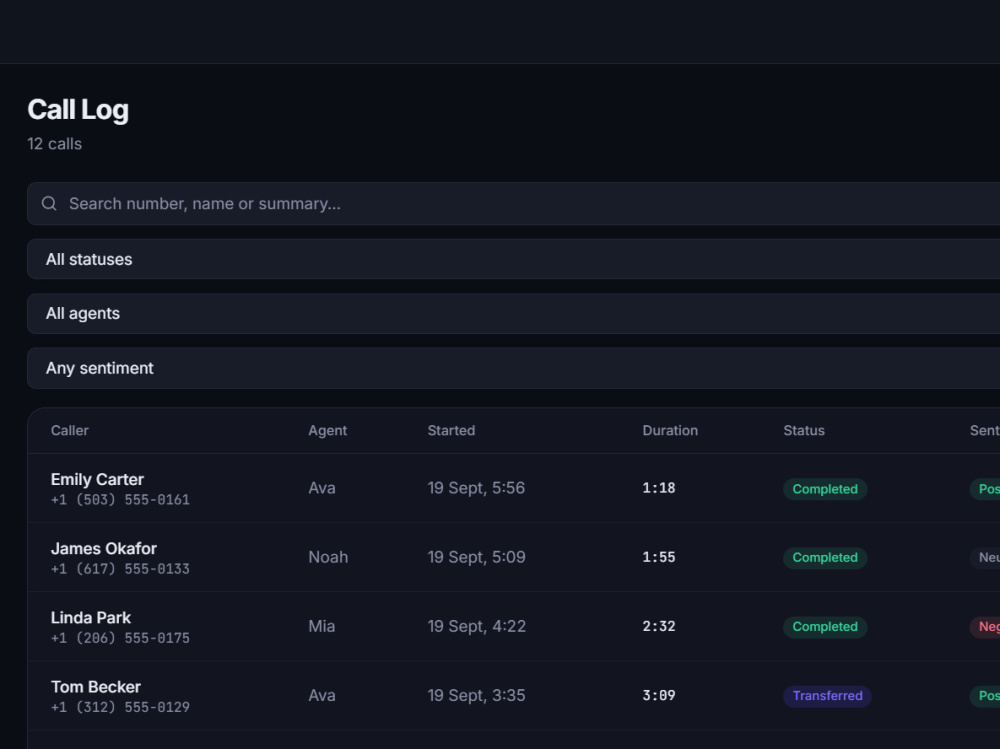Screen dimensions: 1000x749
Task: Open the Any sentiment filter dropdown
Action: click(x=513, y=368)
